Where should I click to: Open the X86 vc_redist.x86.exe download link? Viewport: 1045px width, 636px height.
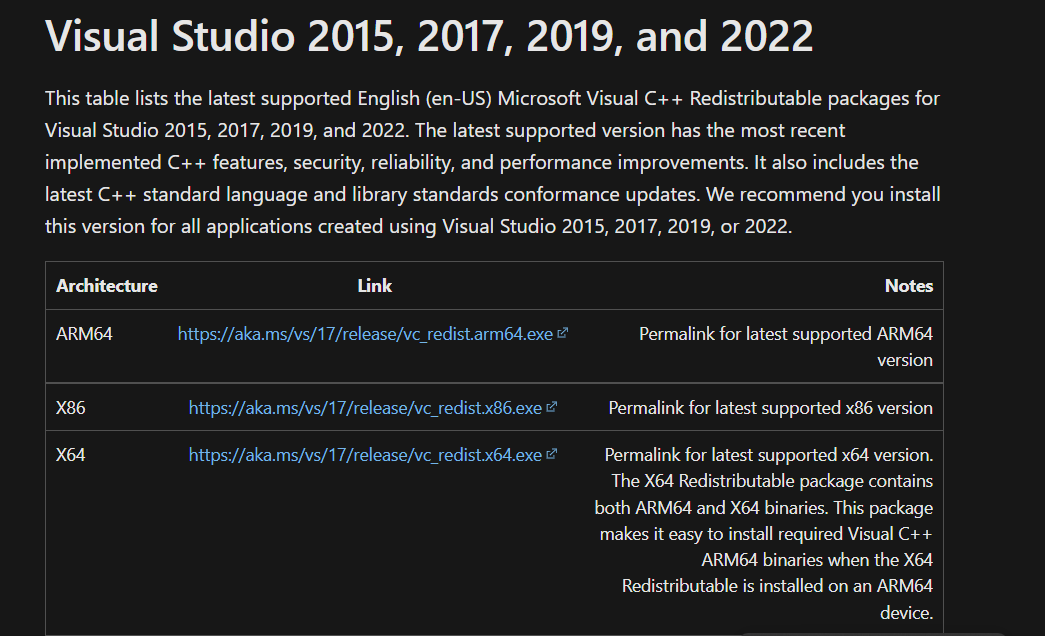coord(365,408)
